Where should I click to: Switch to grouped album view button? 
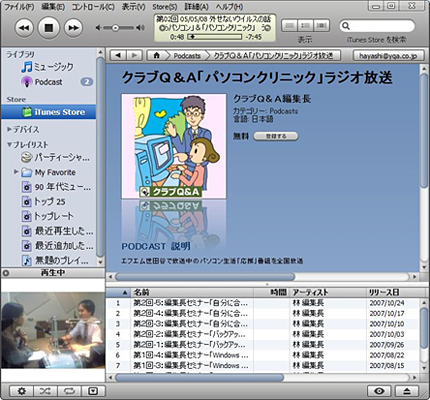click(305, 25)
